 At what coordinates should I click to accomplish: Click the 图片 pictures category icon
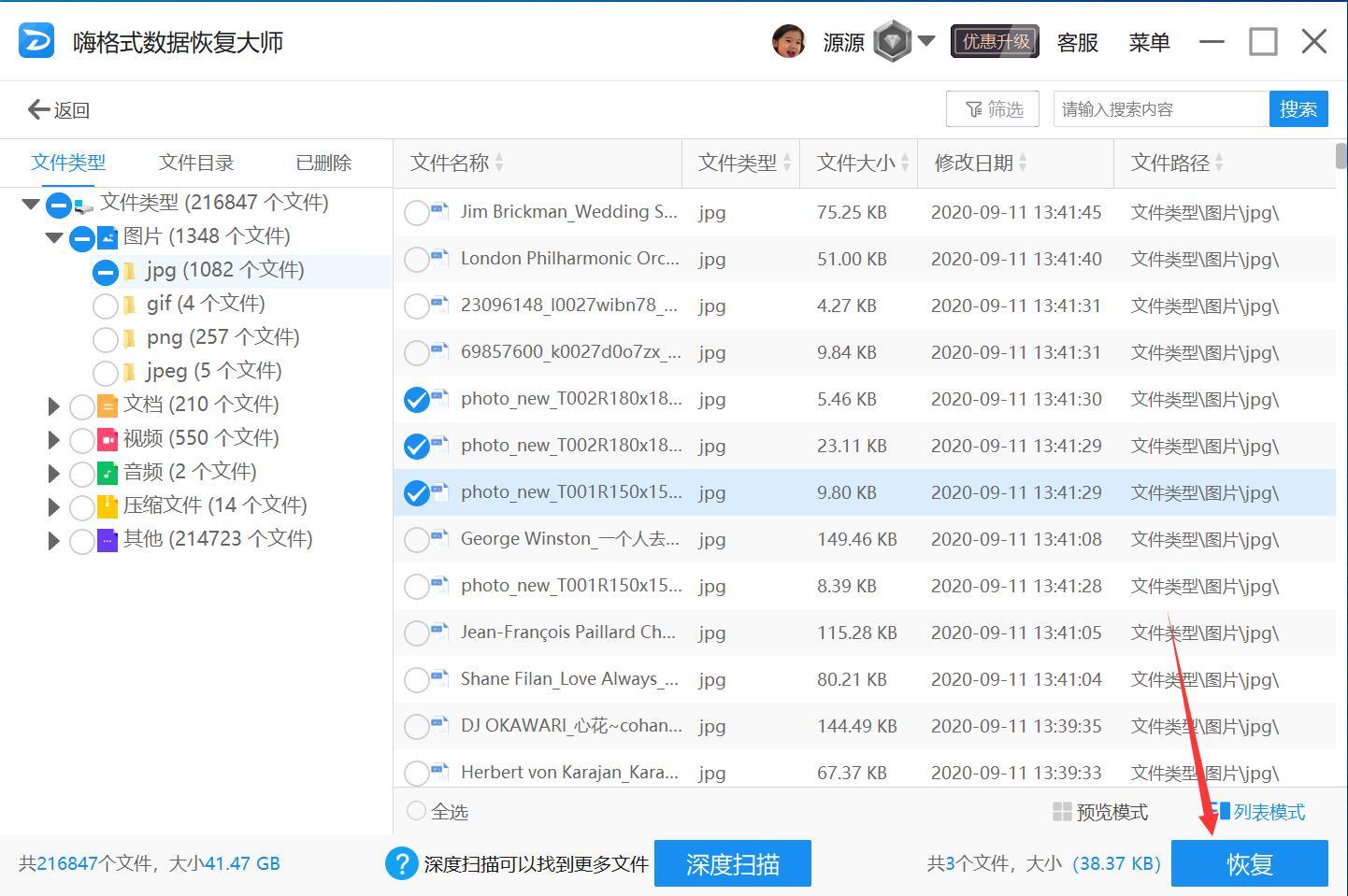pos(108,237)
